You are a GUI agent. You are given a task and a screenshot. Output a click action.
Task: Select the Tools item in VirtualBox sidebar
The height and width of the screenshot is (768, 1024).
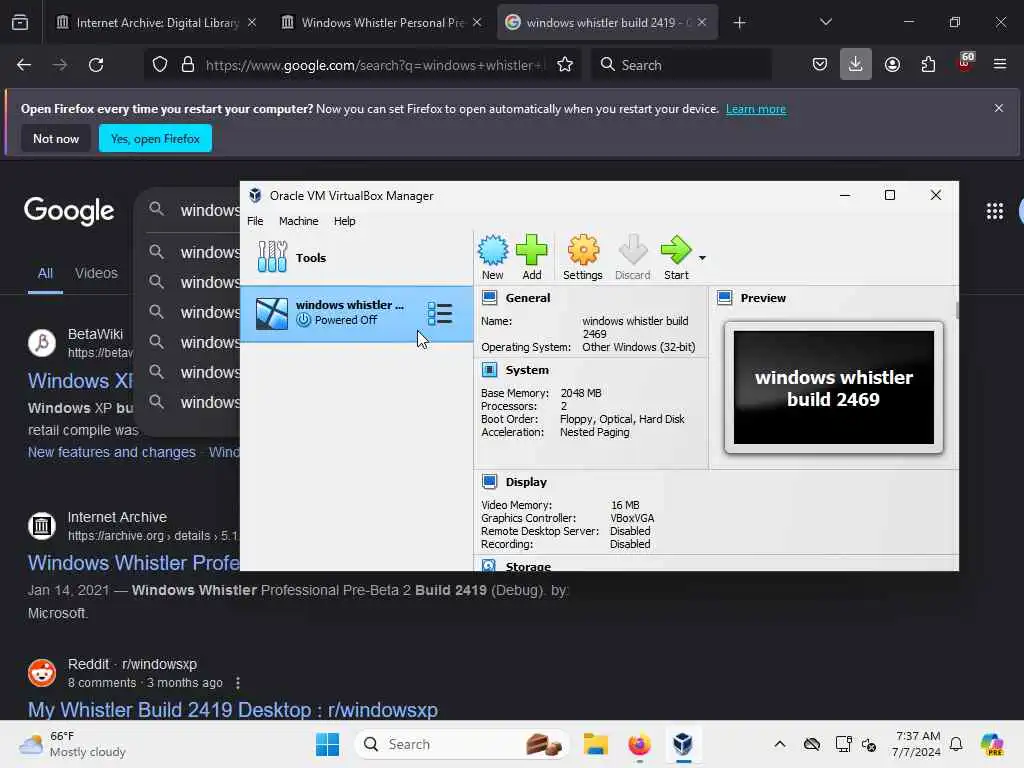click(357, 257)
